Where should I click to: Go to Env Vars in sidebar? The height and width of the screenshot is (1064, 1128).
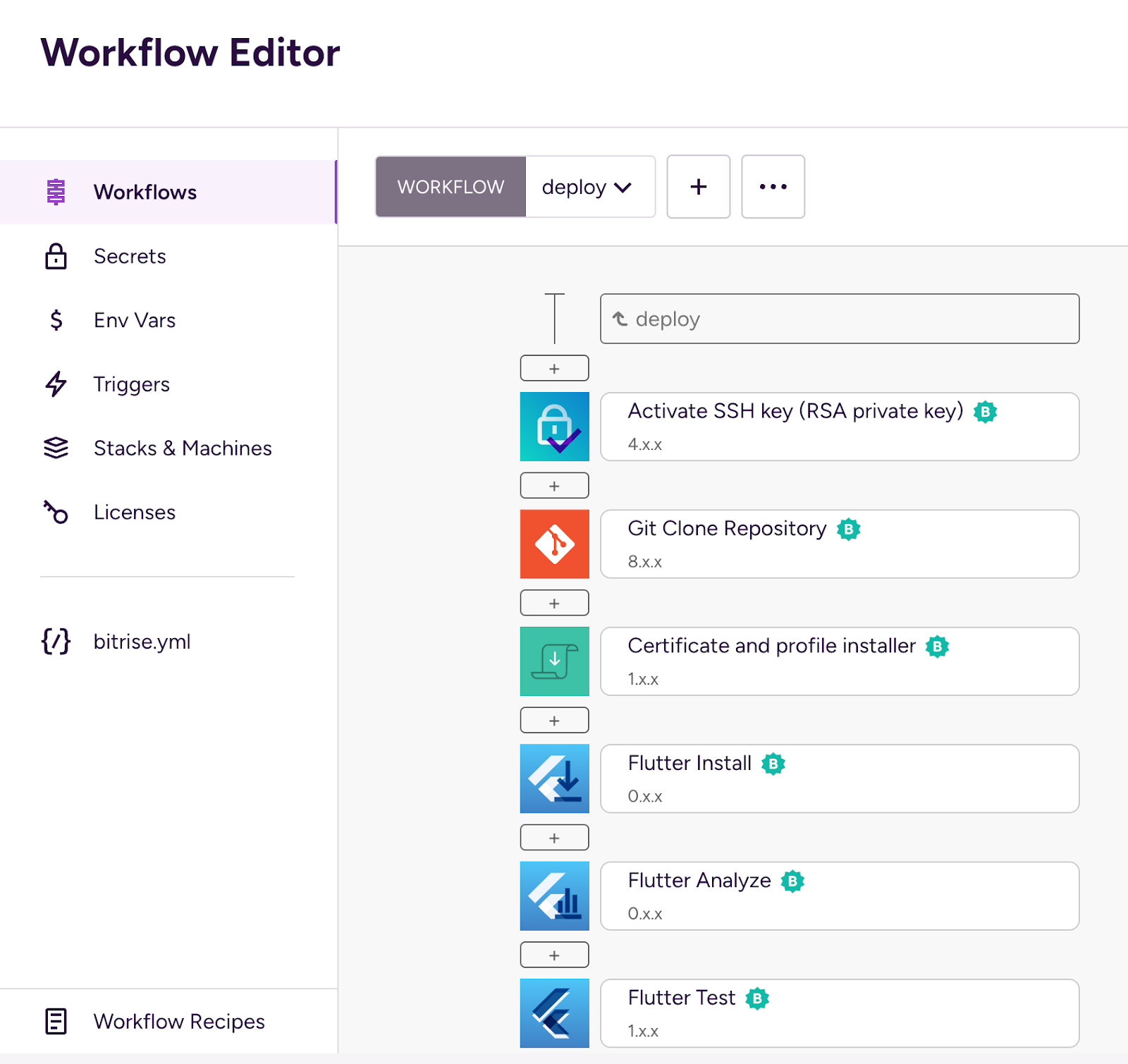tap(134, 320)
